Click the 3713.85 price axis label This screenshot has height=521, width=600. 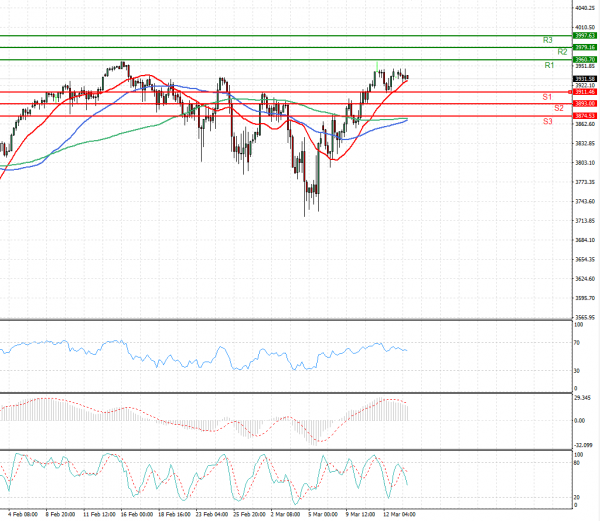point(585,221)
